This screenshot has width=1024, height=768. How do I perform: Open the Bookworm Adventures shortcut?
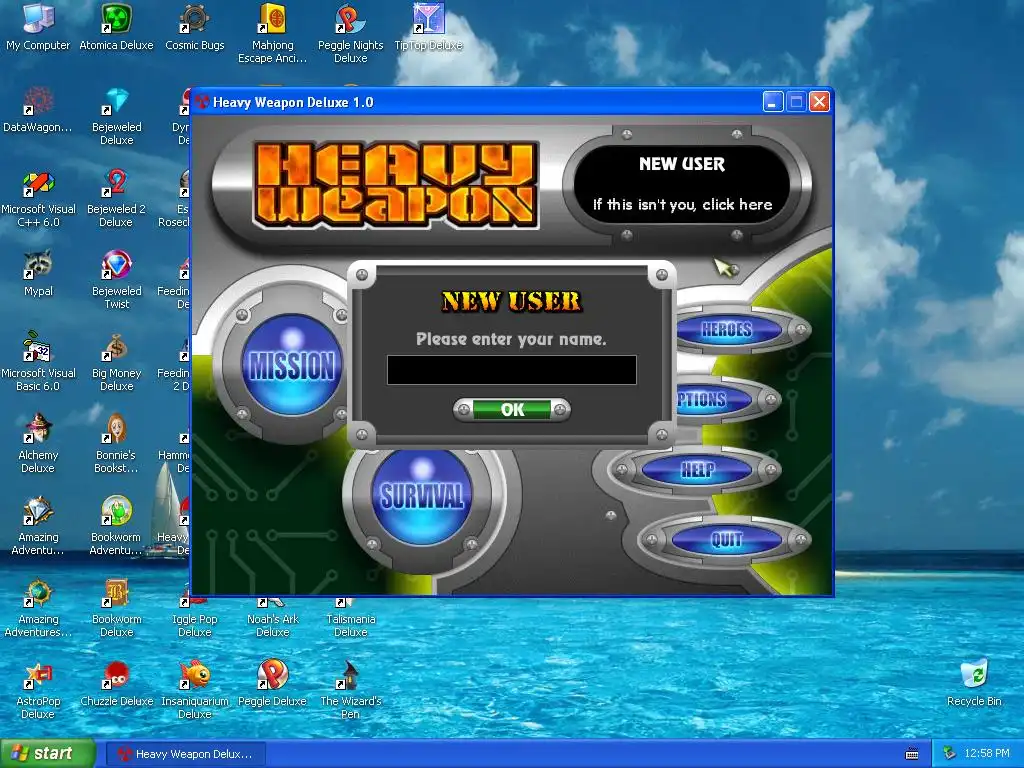pos(116,526)
